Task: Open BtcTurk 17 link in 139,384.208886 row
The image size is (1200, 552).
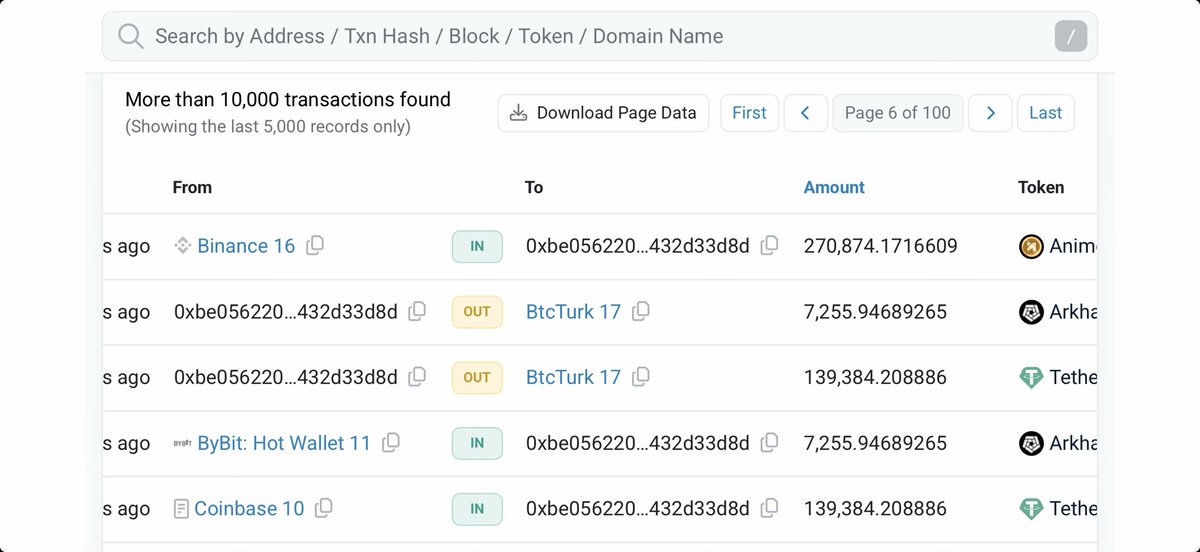Action: point(573,377)
